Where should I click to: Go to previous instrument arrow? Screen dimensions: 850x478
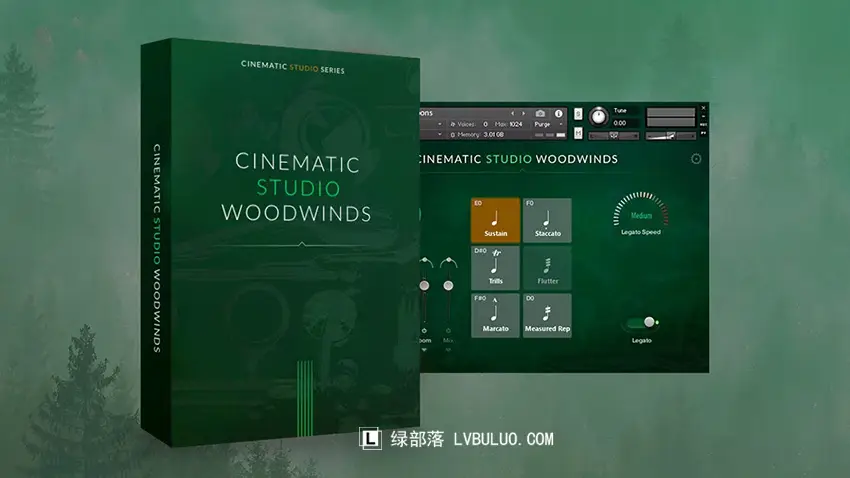pos(512,113)
